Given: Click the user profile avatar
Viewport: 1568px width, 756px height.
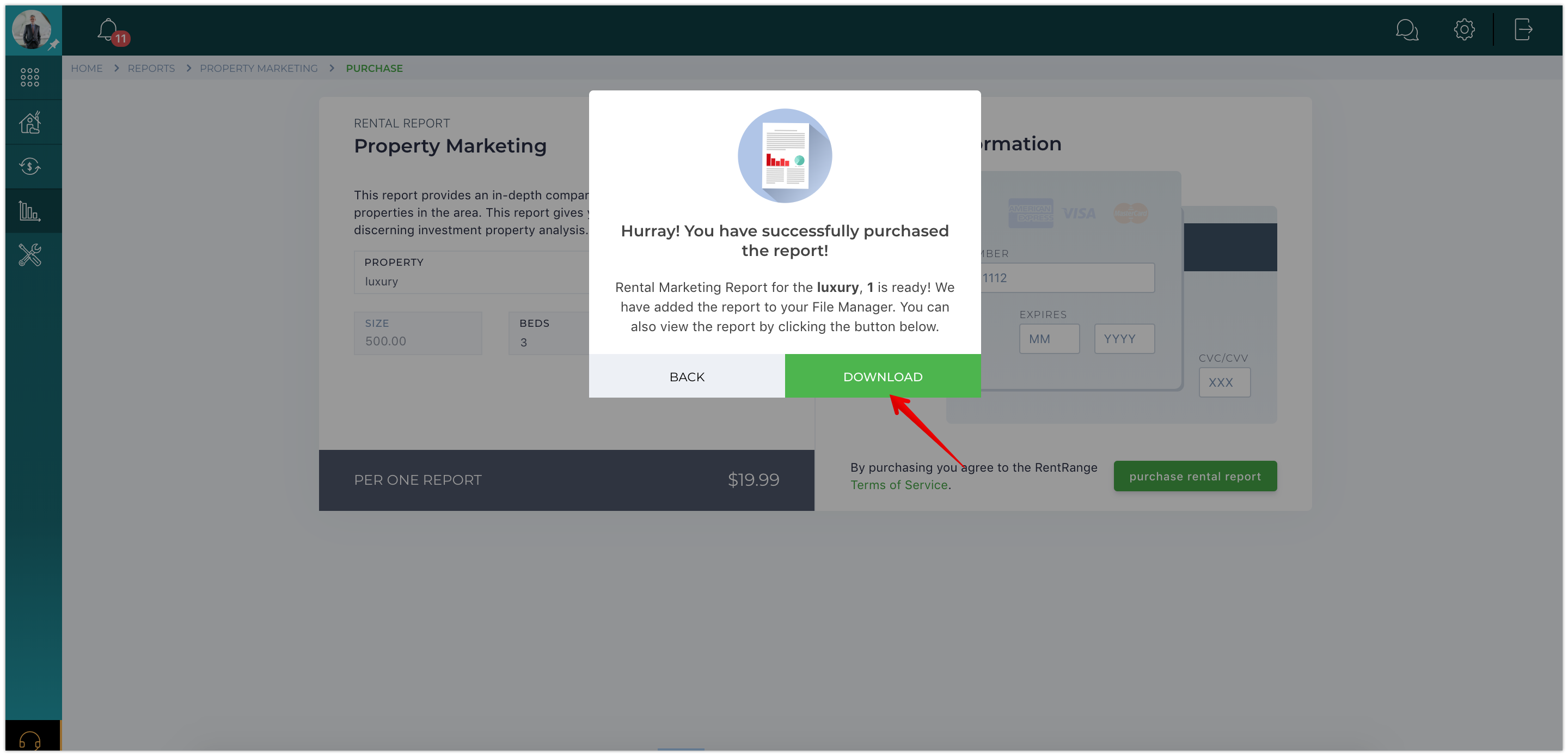Looking at the screenshot, I should (x=32, y=29).
